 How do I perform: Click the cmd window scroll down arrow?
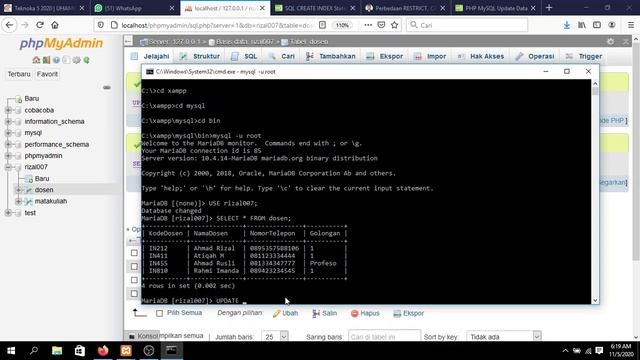[x=595, y=300]
